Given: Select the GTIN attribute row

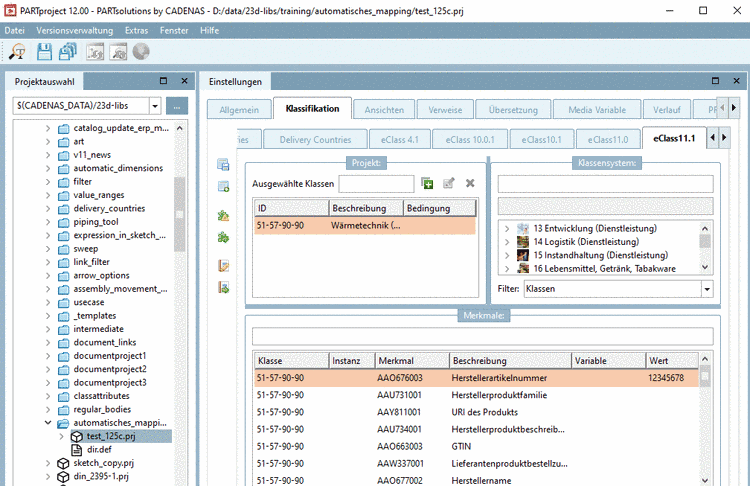Looking at the screenshot, I should tap(476, 447).
